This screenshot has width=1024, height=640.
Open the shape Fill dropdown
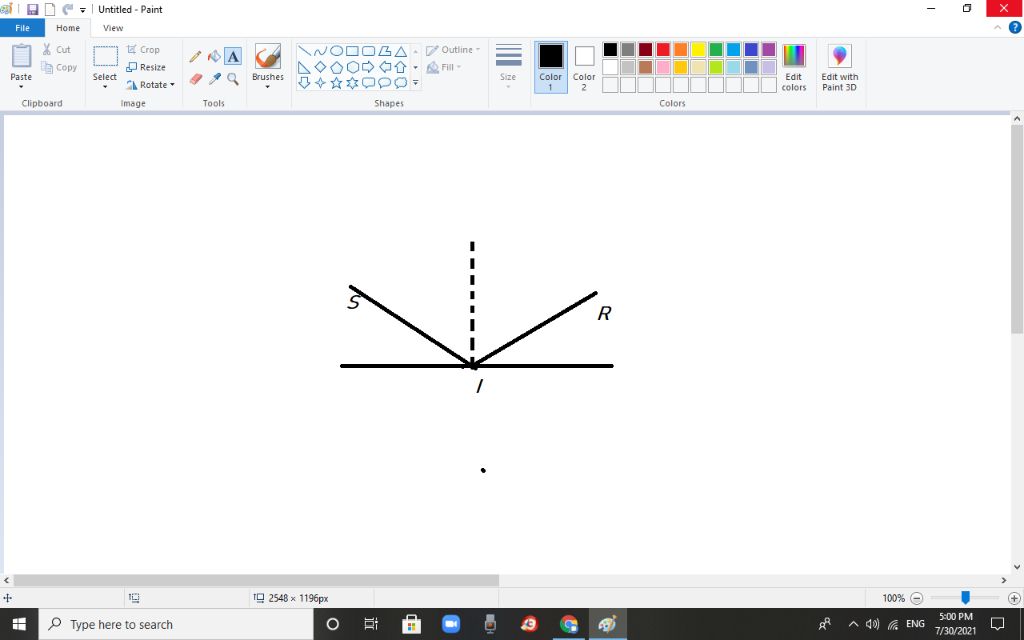click(444, 67)
